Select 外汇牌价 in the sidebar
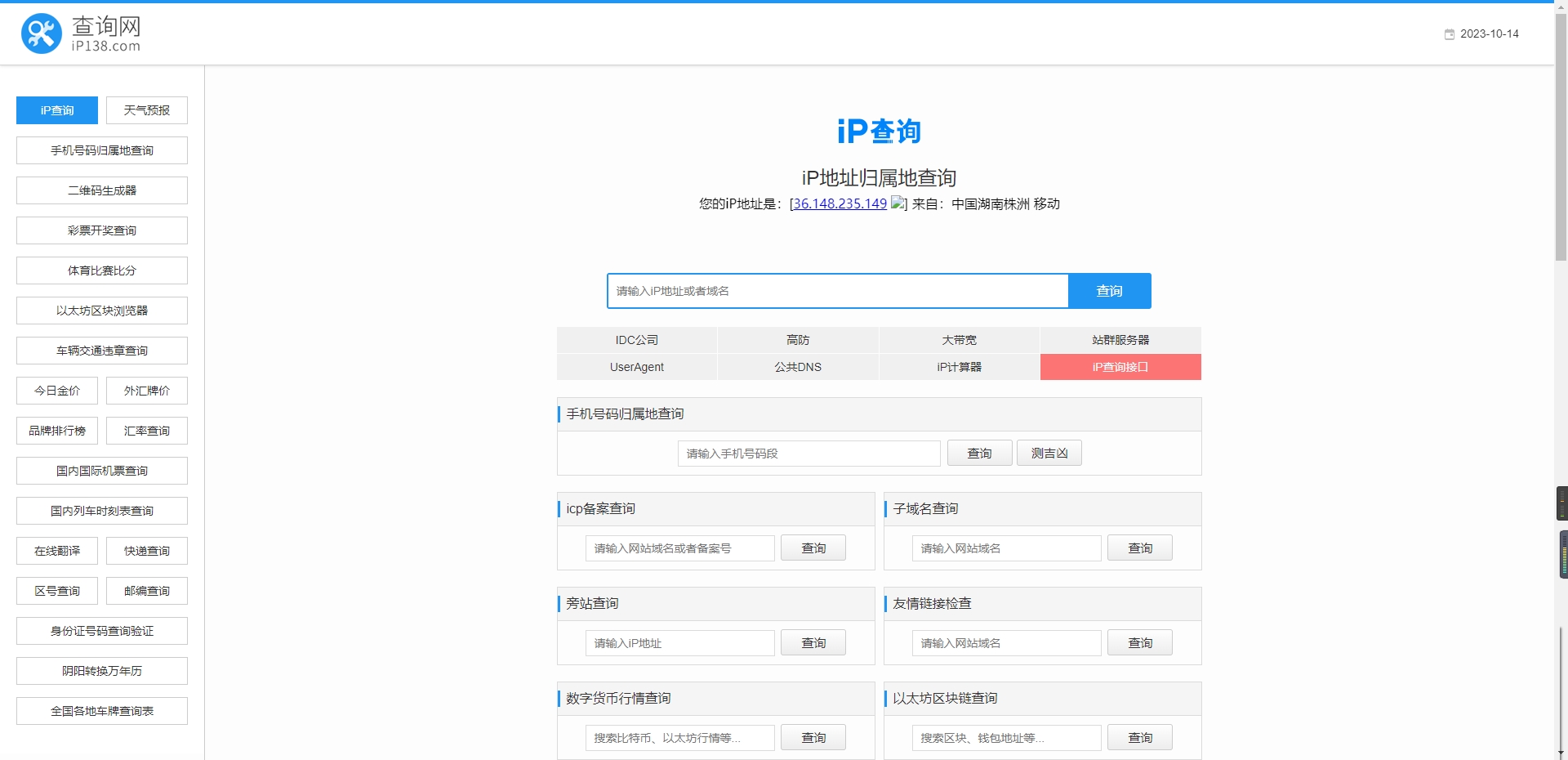This screenshot has height=760, width=1568. pos(147,391)
